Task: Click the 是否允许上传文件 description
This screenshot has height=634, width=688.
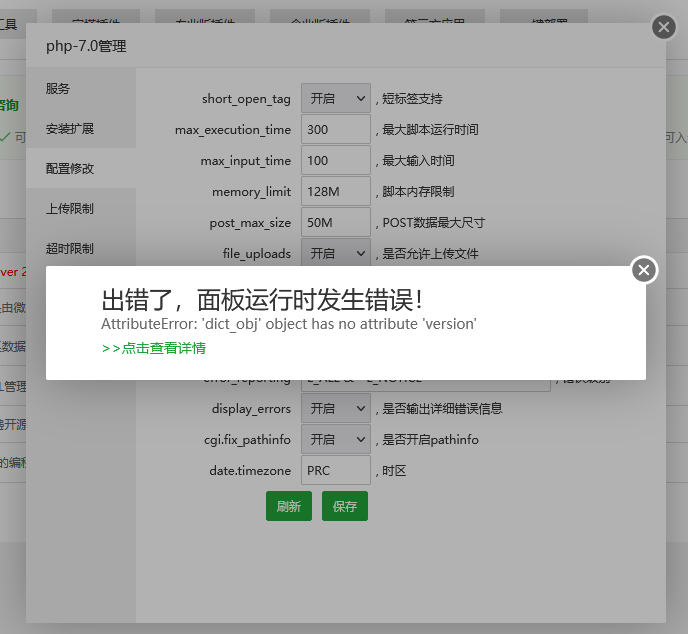Action: coord(430,254)
